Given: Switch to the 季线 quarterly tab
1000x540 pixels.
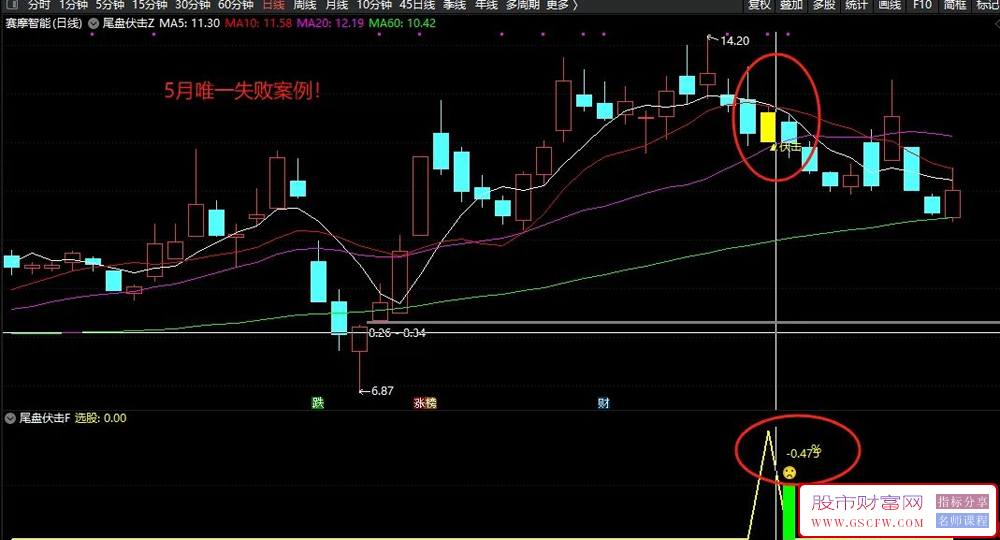Looking at the screenshot, I should pos(455,4).
